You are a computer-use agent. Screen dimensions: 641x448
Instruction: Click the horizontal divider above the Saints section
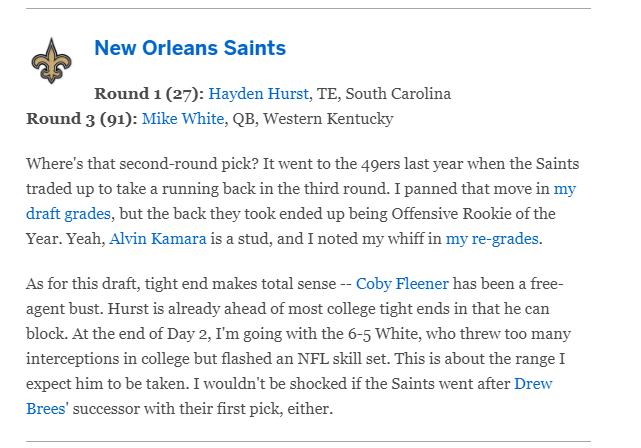click(x=308, y=8)
